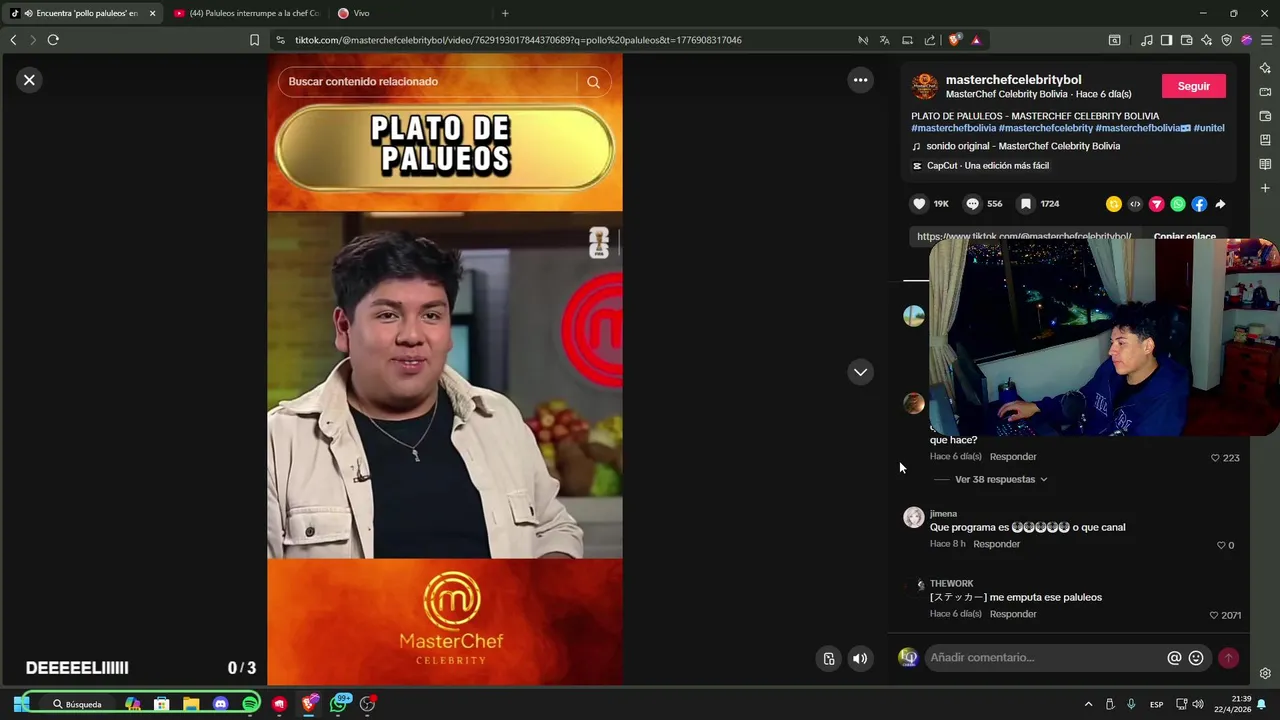Open OBS Studio from the taskbar
1280x720 pixels.
coord(368,704)
